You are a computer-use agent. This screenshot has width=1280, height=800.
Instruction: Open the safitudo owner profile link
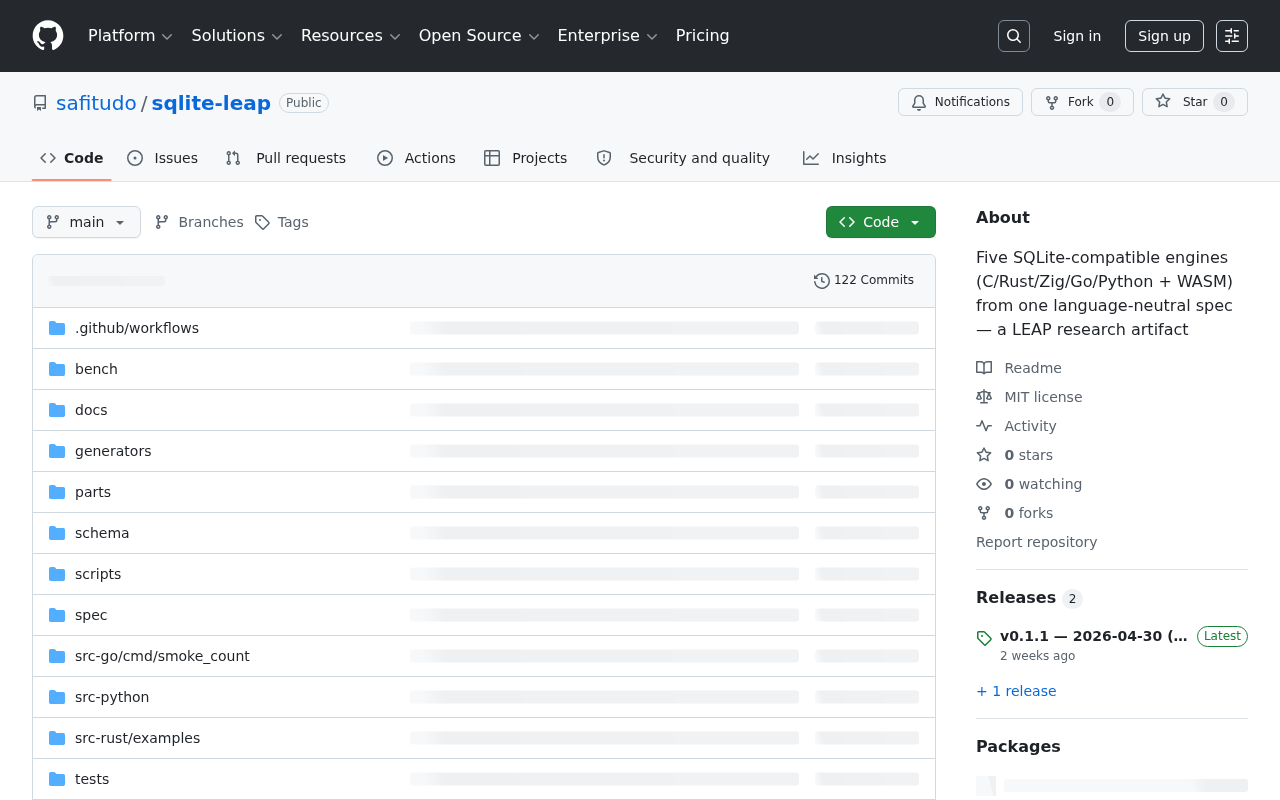96,103
